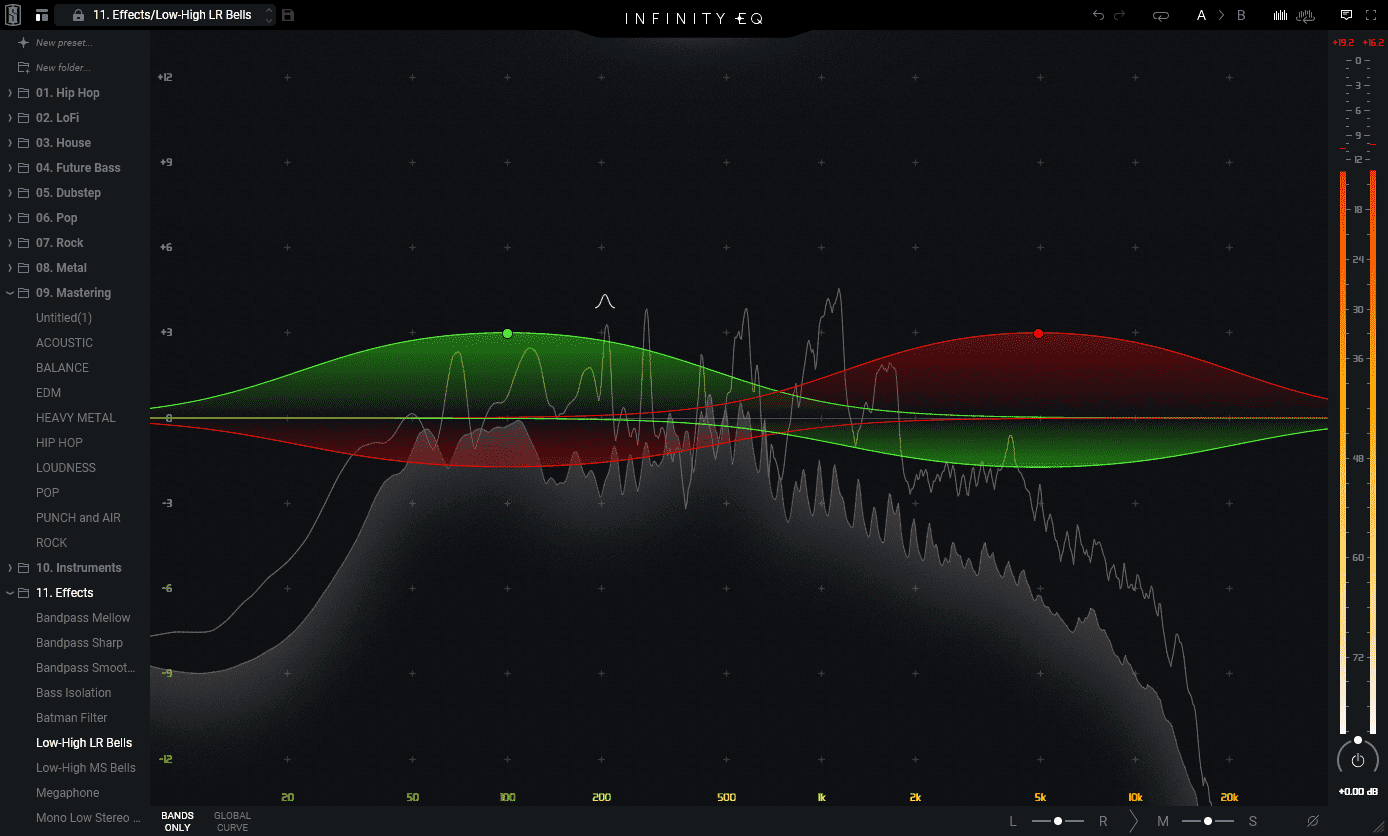Copy A to B with arrow
The width and height of the screenshot is (1388, 836).
tap(1221, 15)
